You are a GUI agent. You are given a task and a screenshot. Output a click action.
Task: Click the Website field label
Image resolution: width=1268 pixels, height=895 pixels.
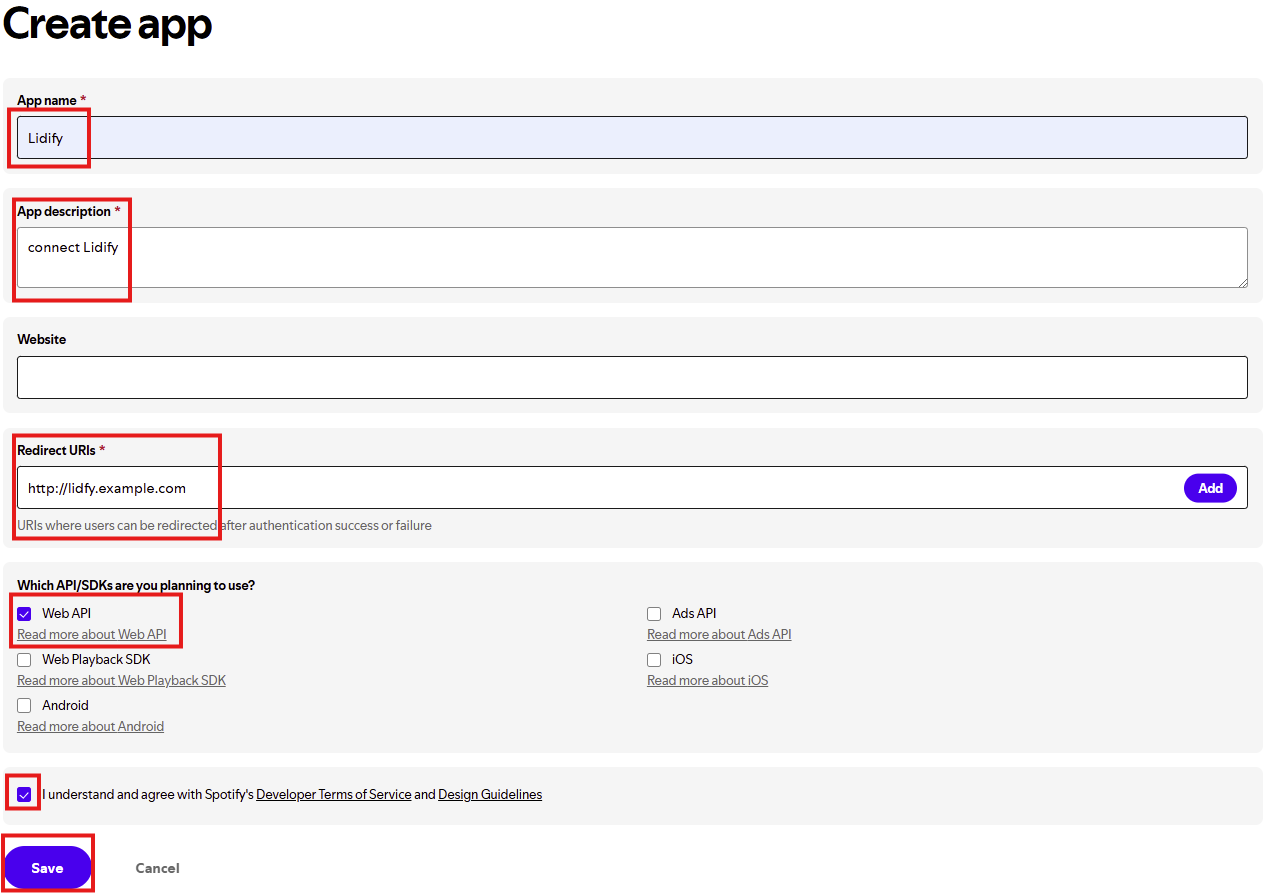click(x=42, y=340)
